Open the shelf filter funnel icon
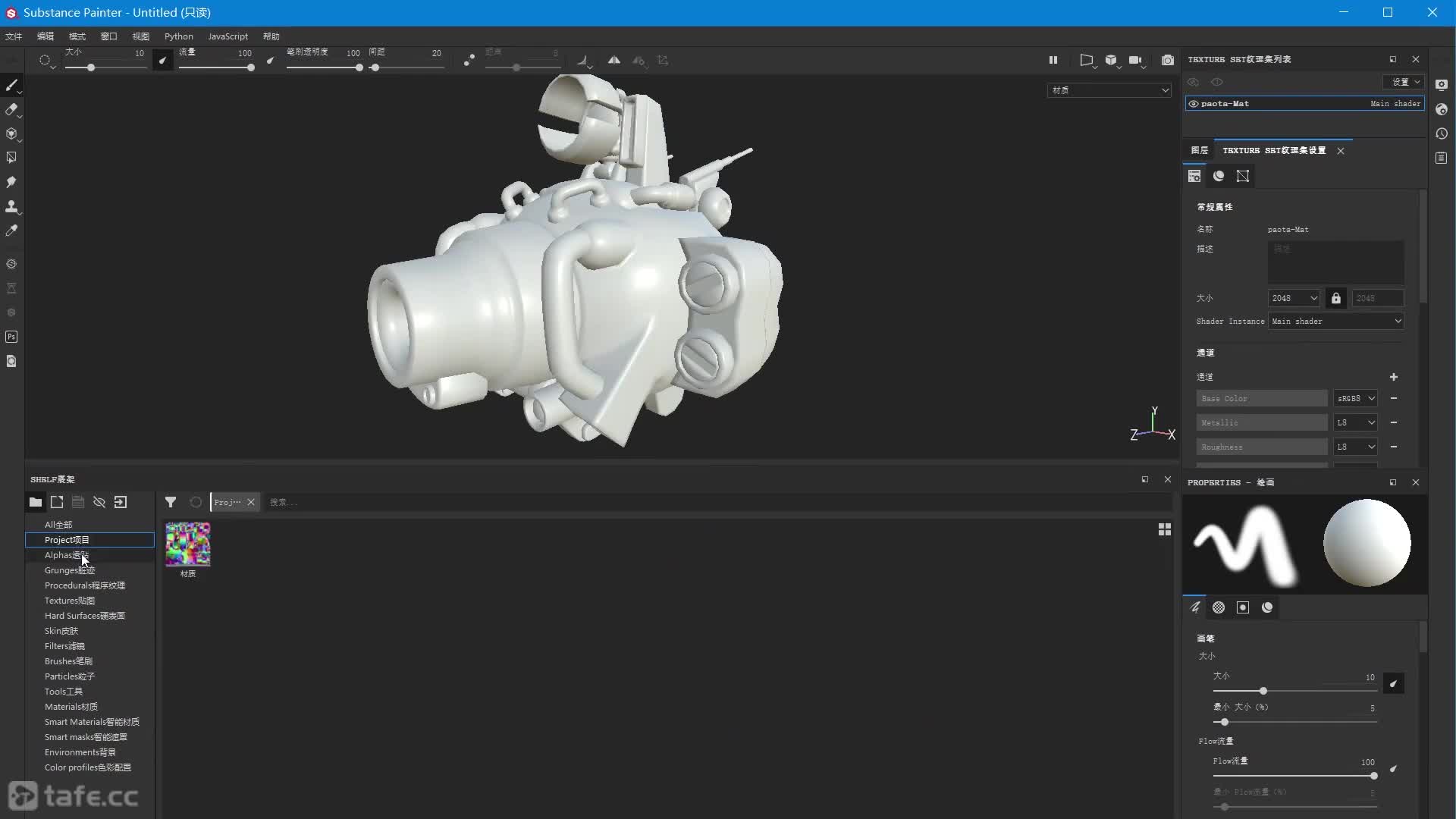The width and height of the screenshot is (1456, 819). [x=171, y=502]
